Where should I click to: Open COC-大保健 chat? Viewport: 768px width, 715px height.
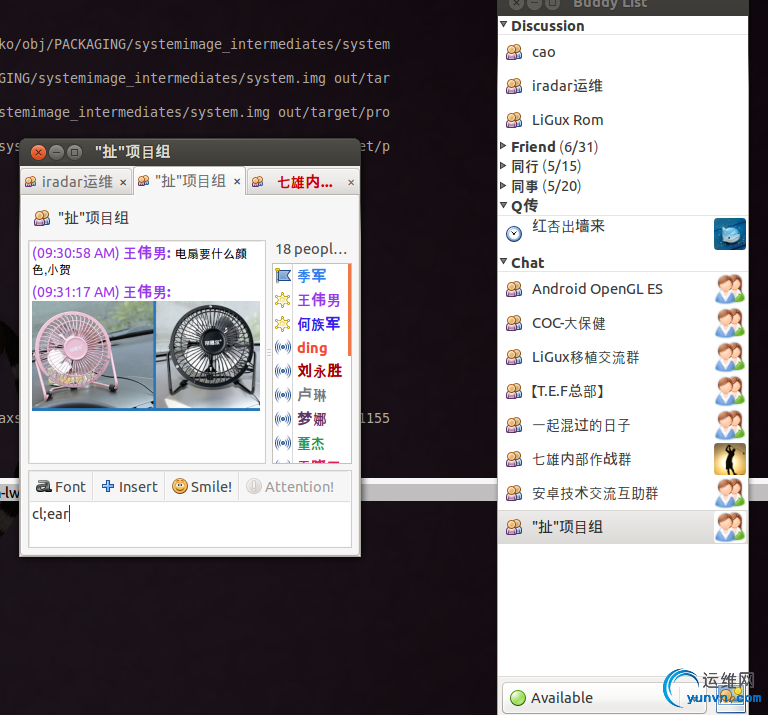623,323
